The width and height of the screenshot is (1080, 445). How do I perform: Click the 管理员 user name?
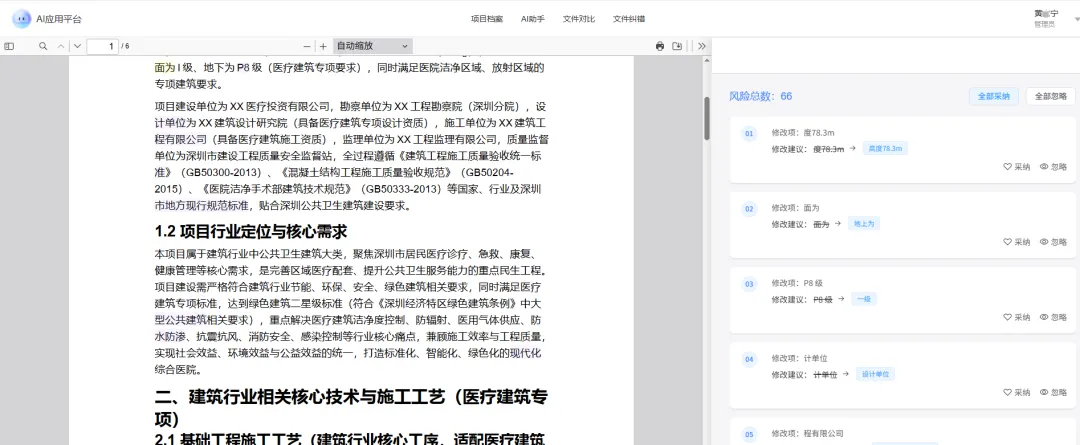pos(1044,24)
